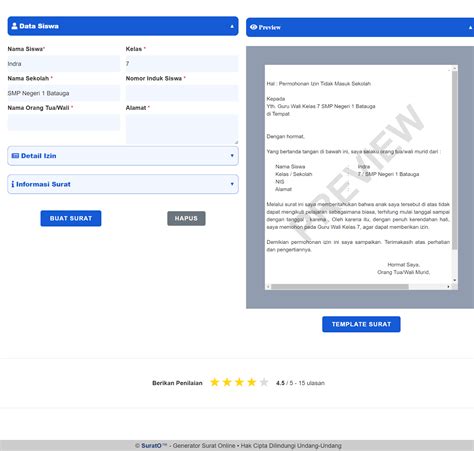
Task: Expand the Detail Izin section
Action: (x=123, y=156)
